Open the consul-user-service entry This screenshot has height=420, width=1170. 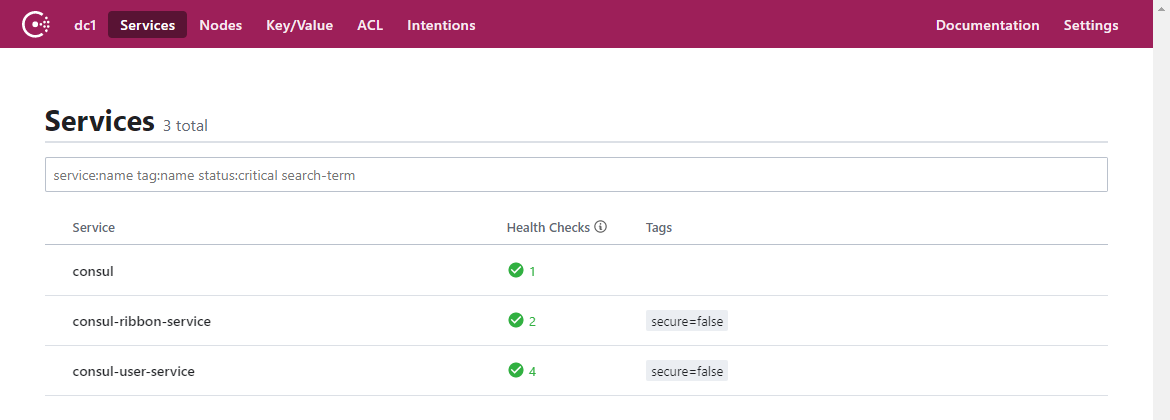pos(133,371)
